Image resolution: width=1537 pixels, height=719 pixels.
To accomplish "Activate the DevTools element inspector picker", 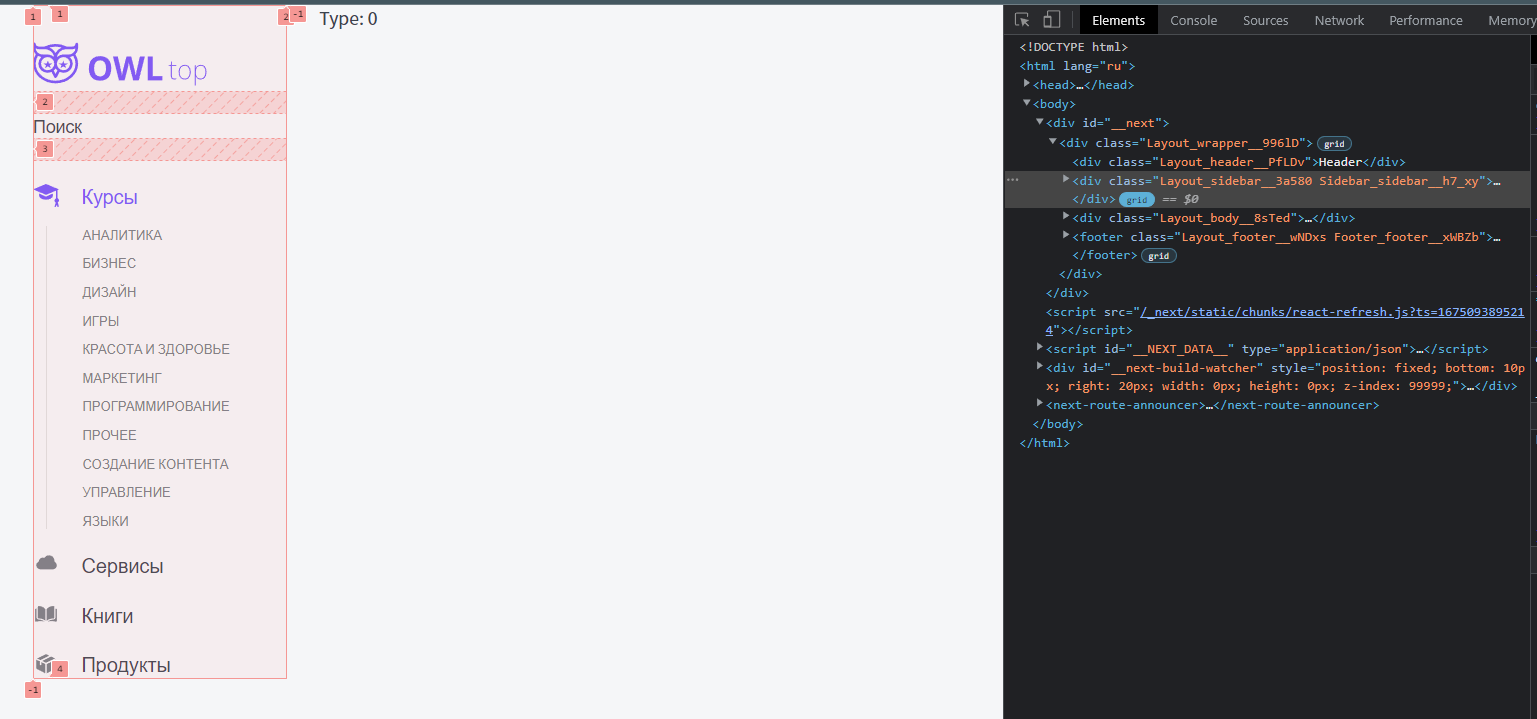I will pyautogui.click(x=1022, y=20).
